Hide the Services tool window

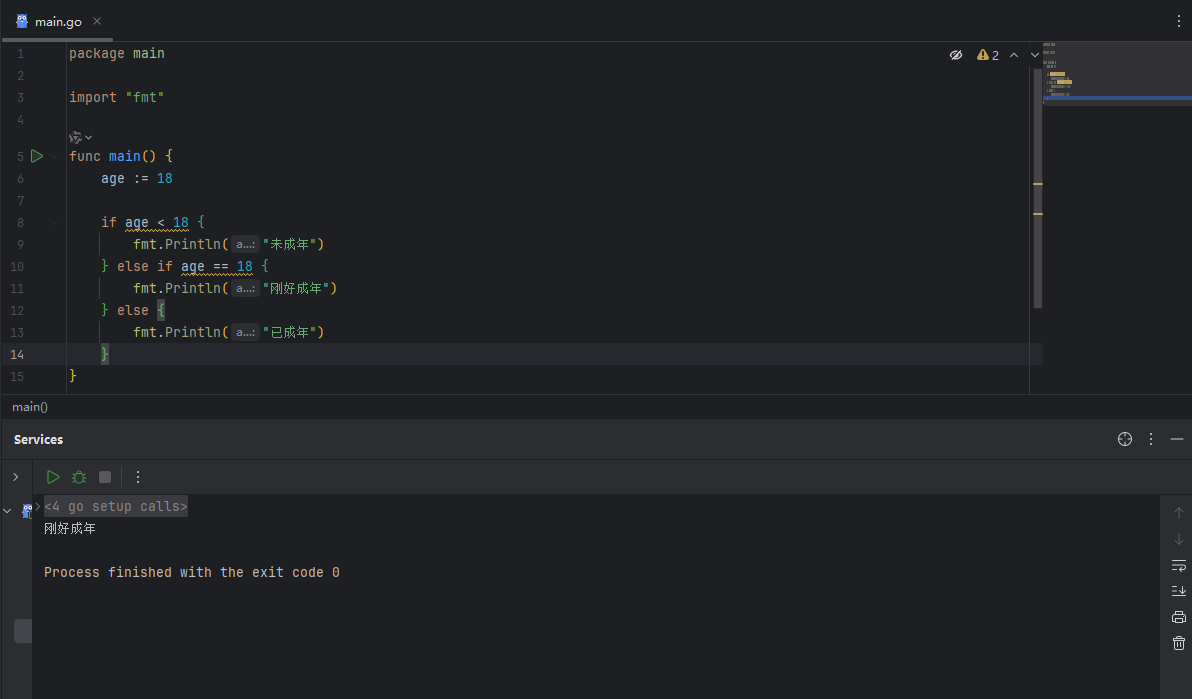point(1177,439)
